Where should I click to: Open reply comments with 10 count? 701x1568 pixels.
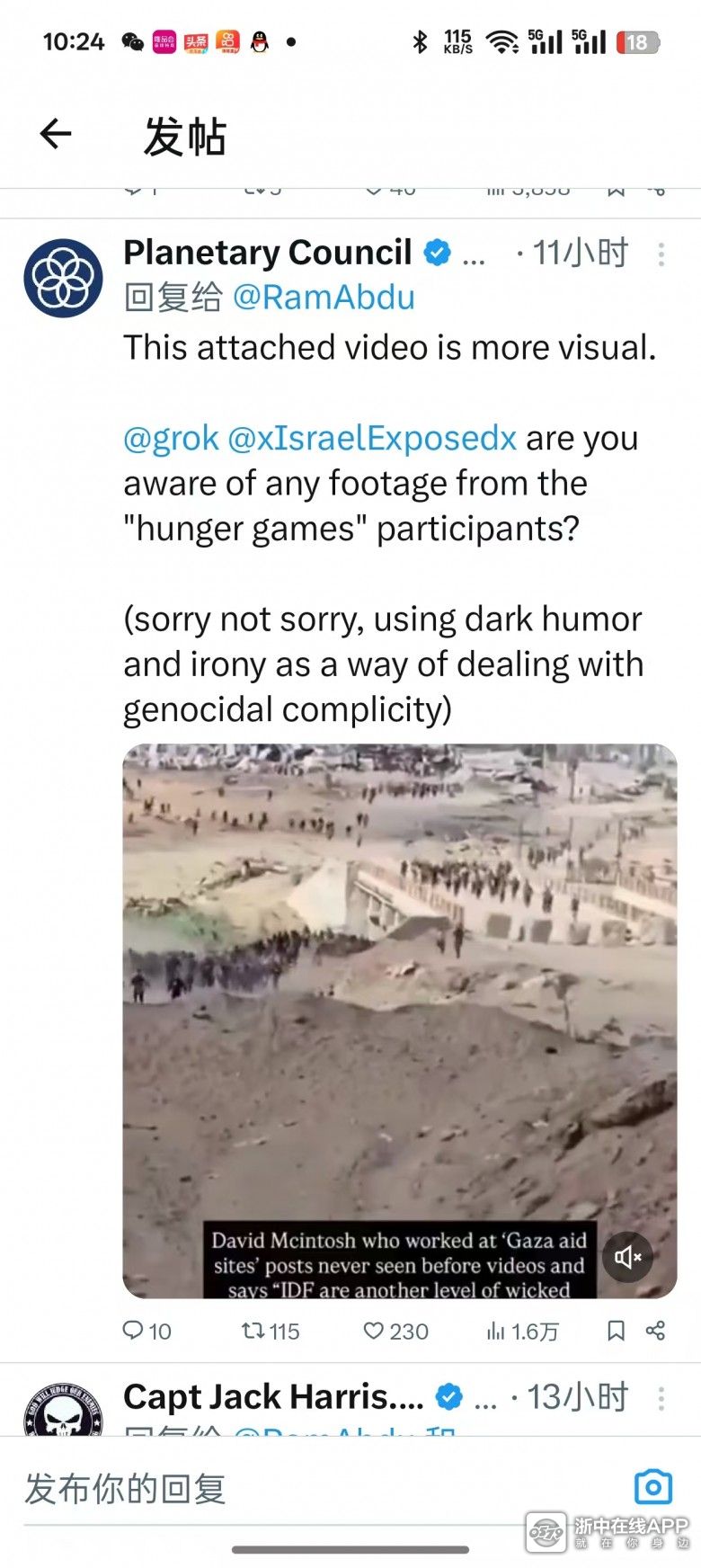(x=146, y=1331)
